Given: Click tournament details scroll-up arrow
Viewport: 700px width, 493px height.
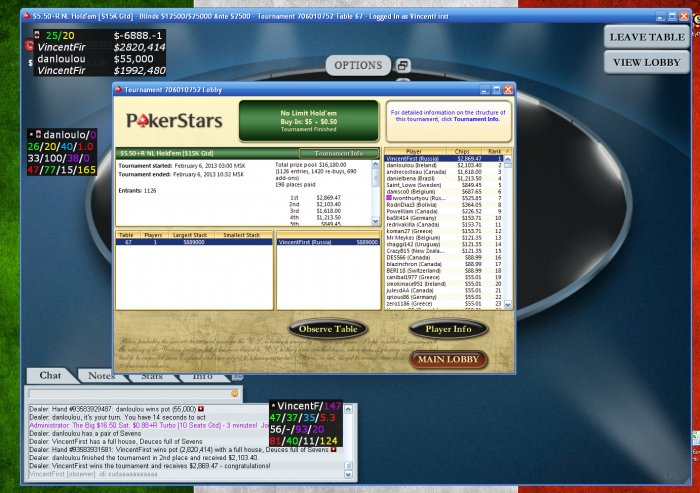Looking at the screenshot, I should click(375, 164).
